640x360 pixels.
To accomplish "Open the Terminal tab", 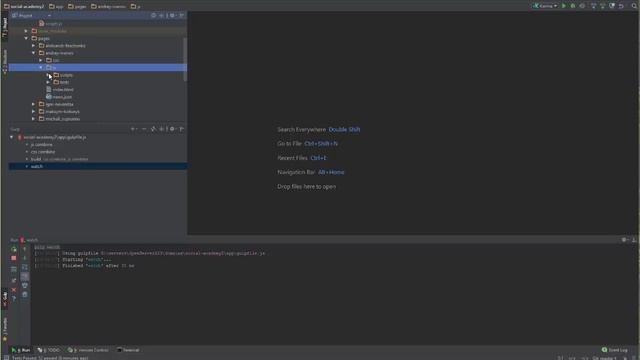I will pyautogui.click(x=128, y=350).
